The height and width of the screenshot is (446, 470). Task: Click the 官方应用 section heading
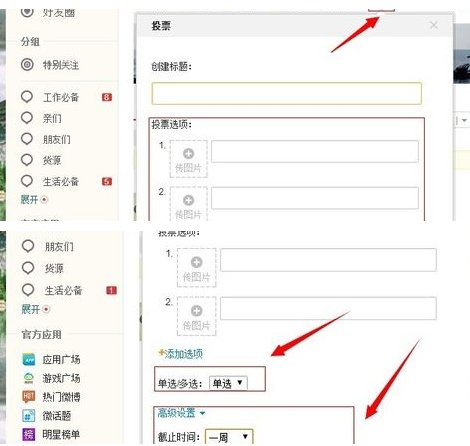(x=42, y=334)
